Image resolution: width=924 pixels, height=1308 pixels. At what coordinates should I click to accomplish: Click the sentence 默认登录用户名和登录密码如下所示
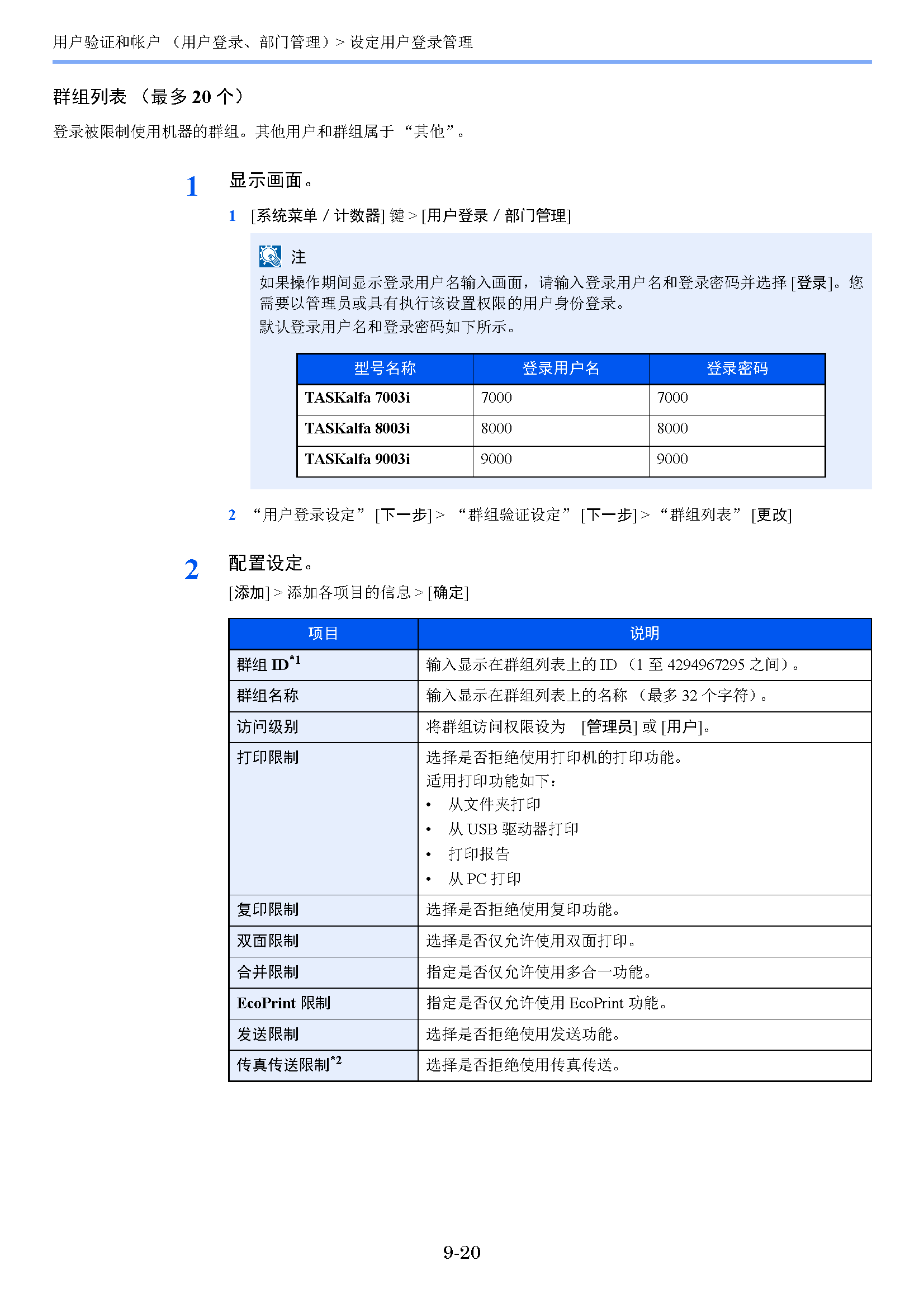(388, 327)
